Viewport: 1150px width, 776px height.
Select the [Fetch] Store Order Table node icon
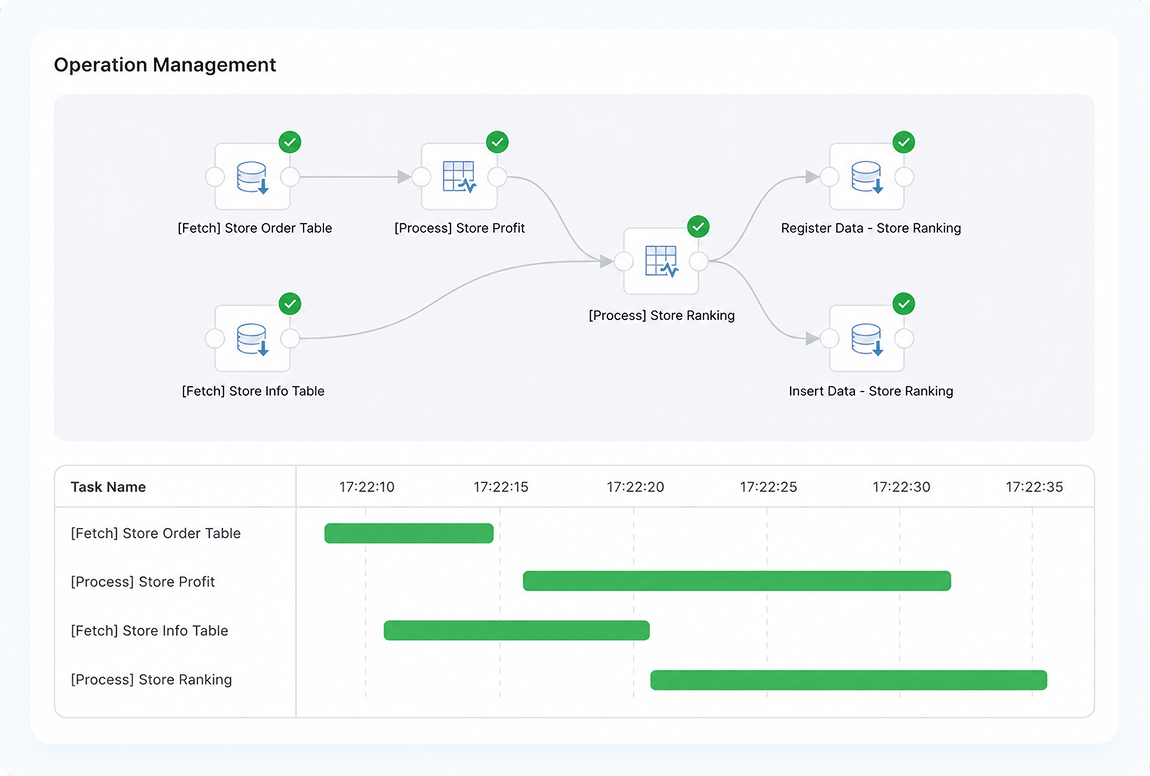tap(252, 177)
